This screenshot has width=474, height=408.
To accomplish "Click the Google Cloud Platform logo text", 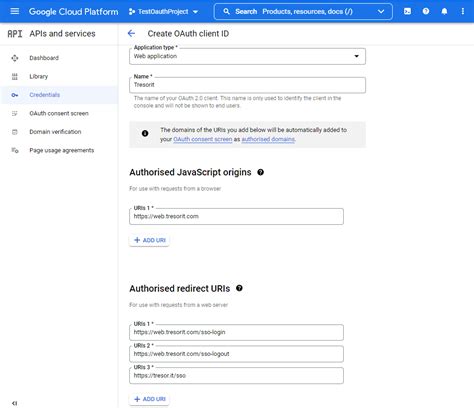I will [x=73, y=12].
